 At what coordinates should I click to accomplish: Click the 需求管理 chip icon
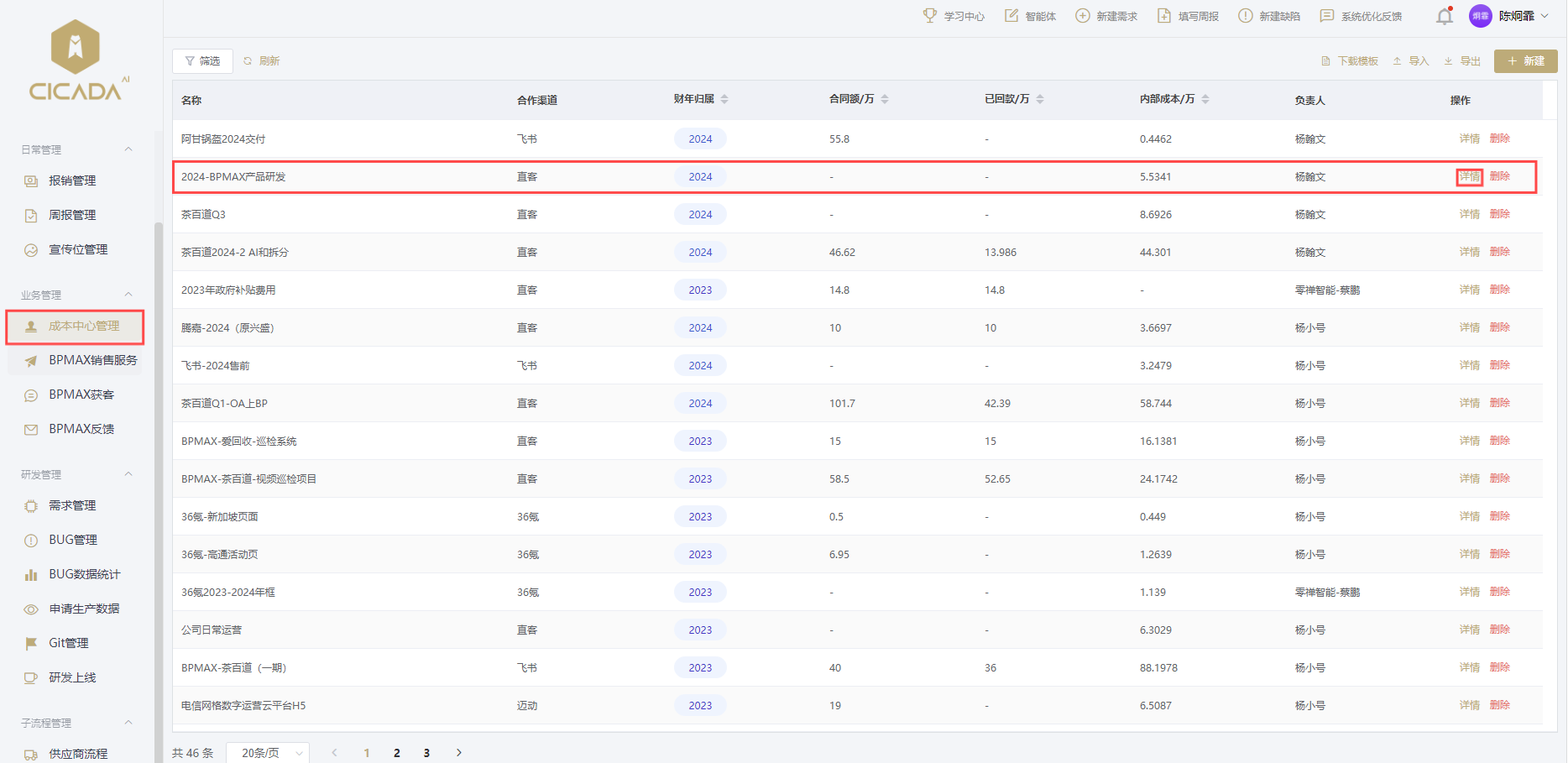coord(31,505)
